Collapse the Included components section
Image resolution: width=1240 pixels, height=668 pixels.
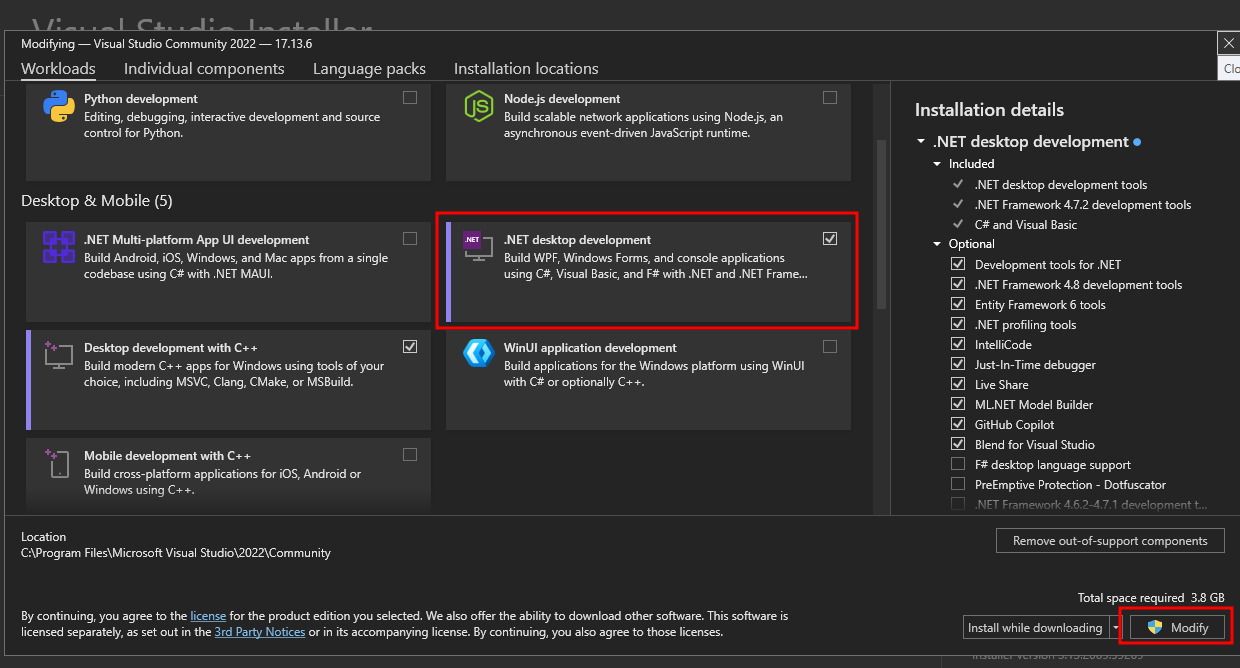pyautogui.click(x=937, y=164)
